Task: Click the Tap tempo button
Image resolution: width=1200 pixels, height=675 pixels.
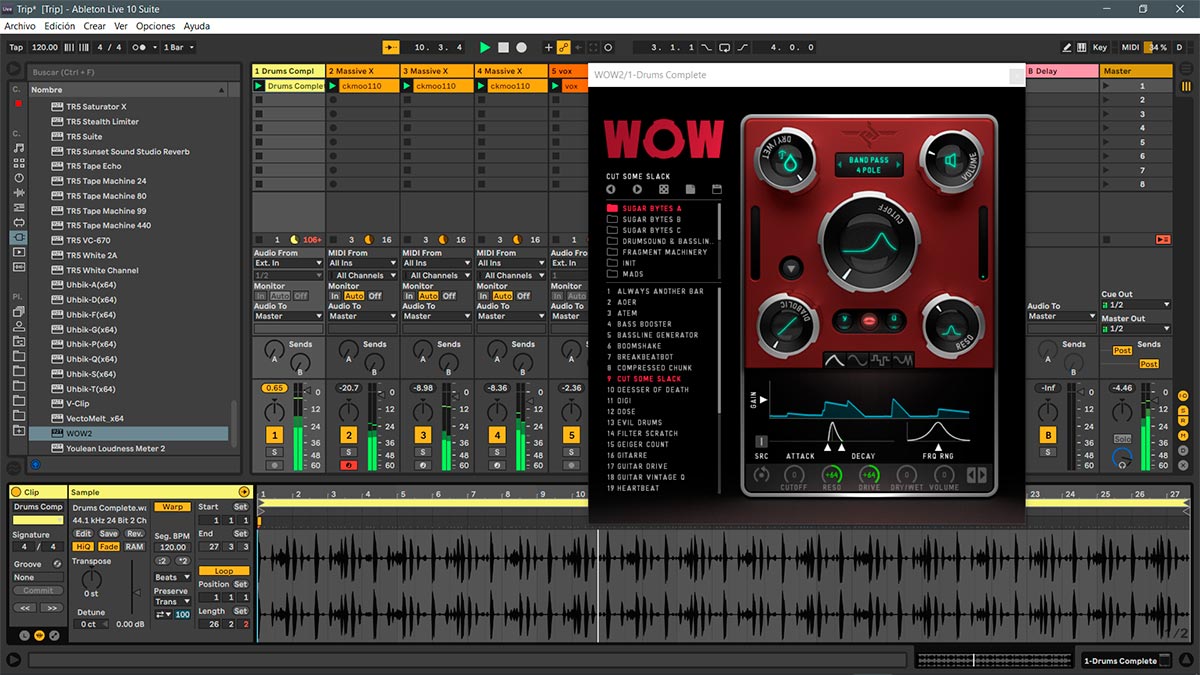Action: point(16,47)
